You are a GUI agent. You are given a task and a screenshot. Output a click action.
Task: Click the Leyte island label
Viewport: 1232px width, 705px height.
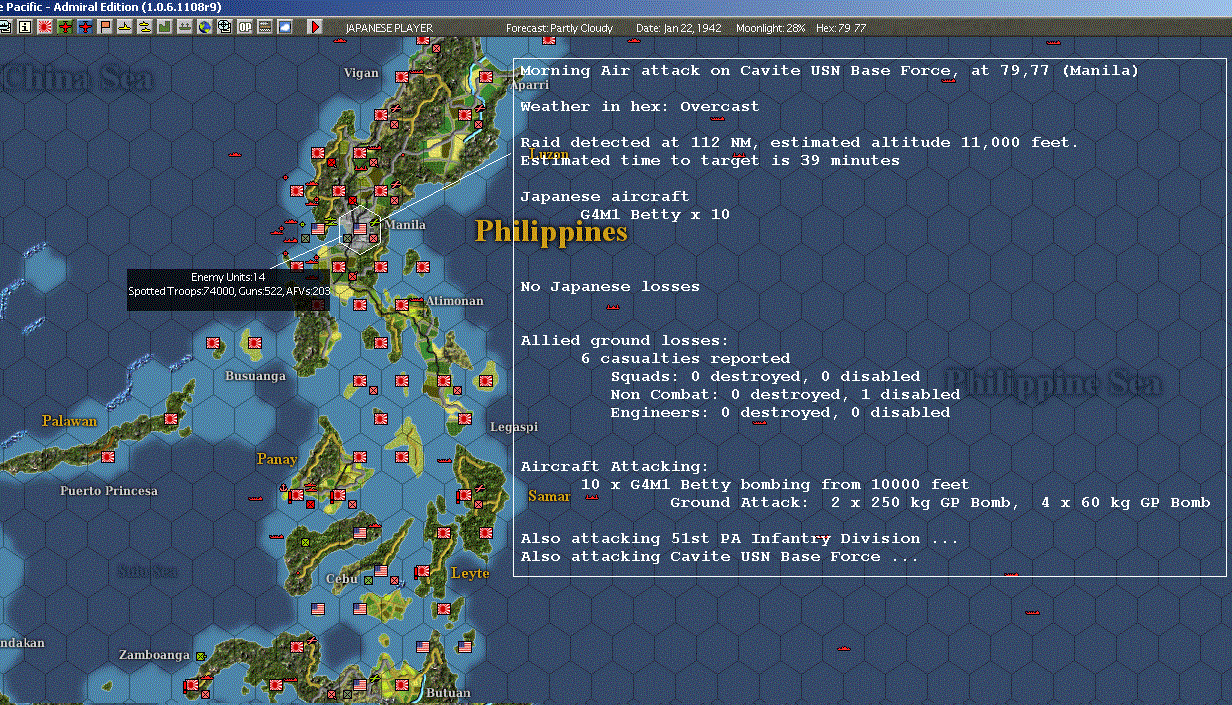tap(471, 573)
